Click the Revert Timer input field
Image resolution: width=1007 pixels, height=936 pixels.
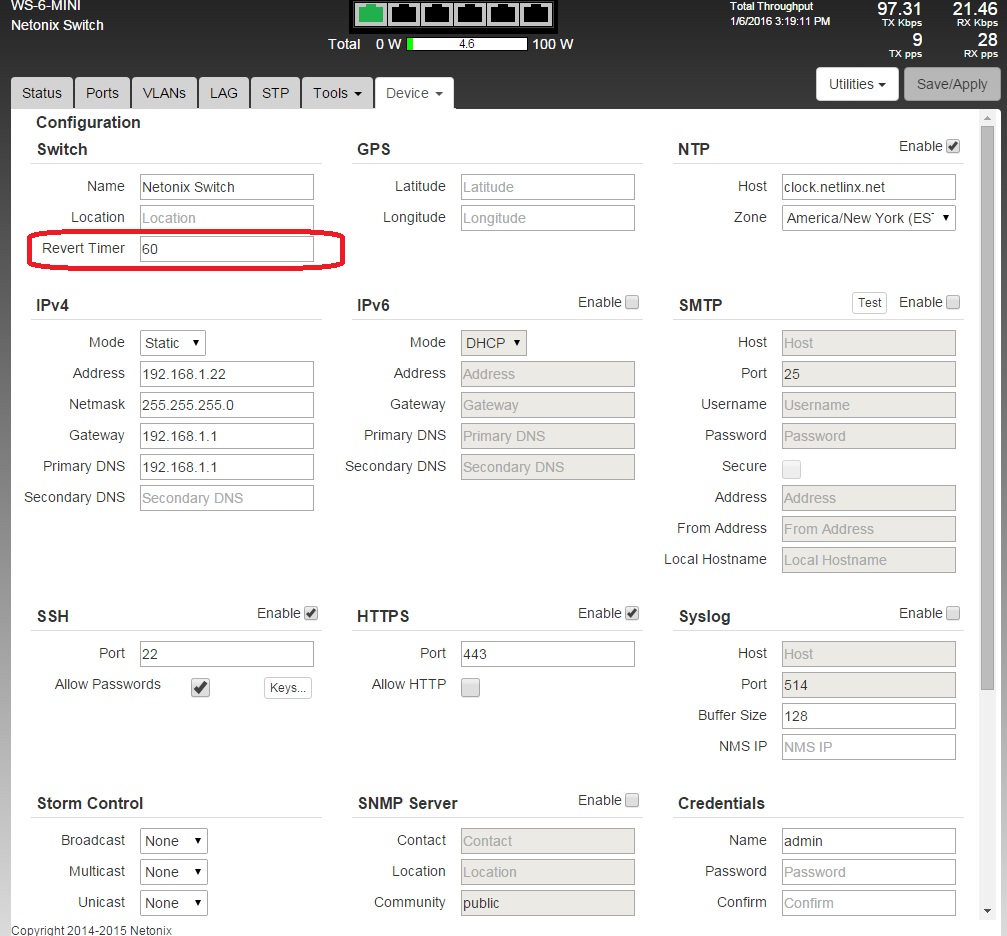[226, 249]
